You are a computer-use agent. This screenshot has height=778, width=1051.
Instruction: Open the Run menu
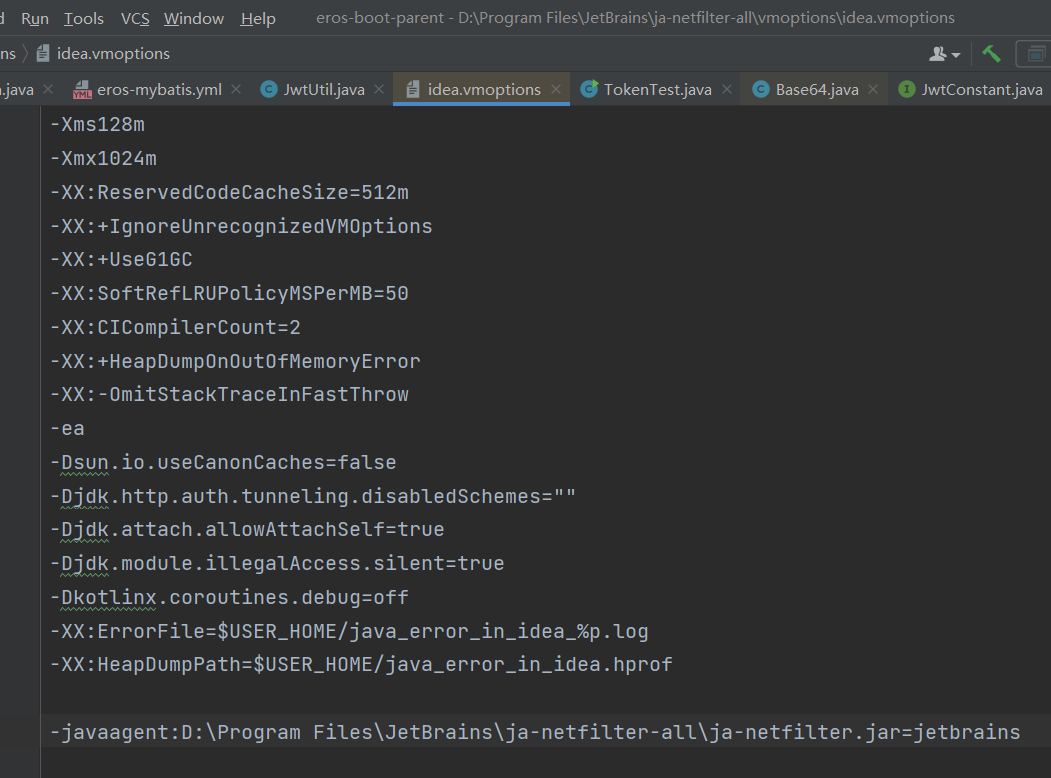click(x=34, y=17)
